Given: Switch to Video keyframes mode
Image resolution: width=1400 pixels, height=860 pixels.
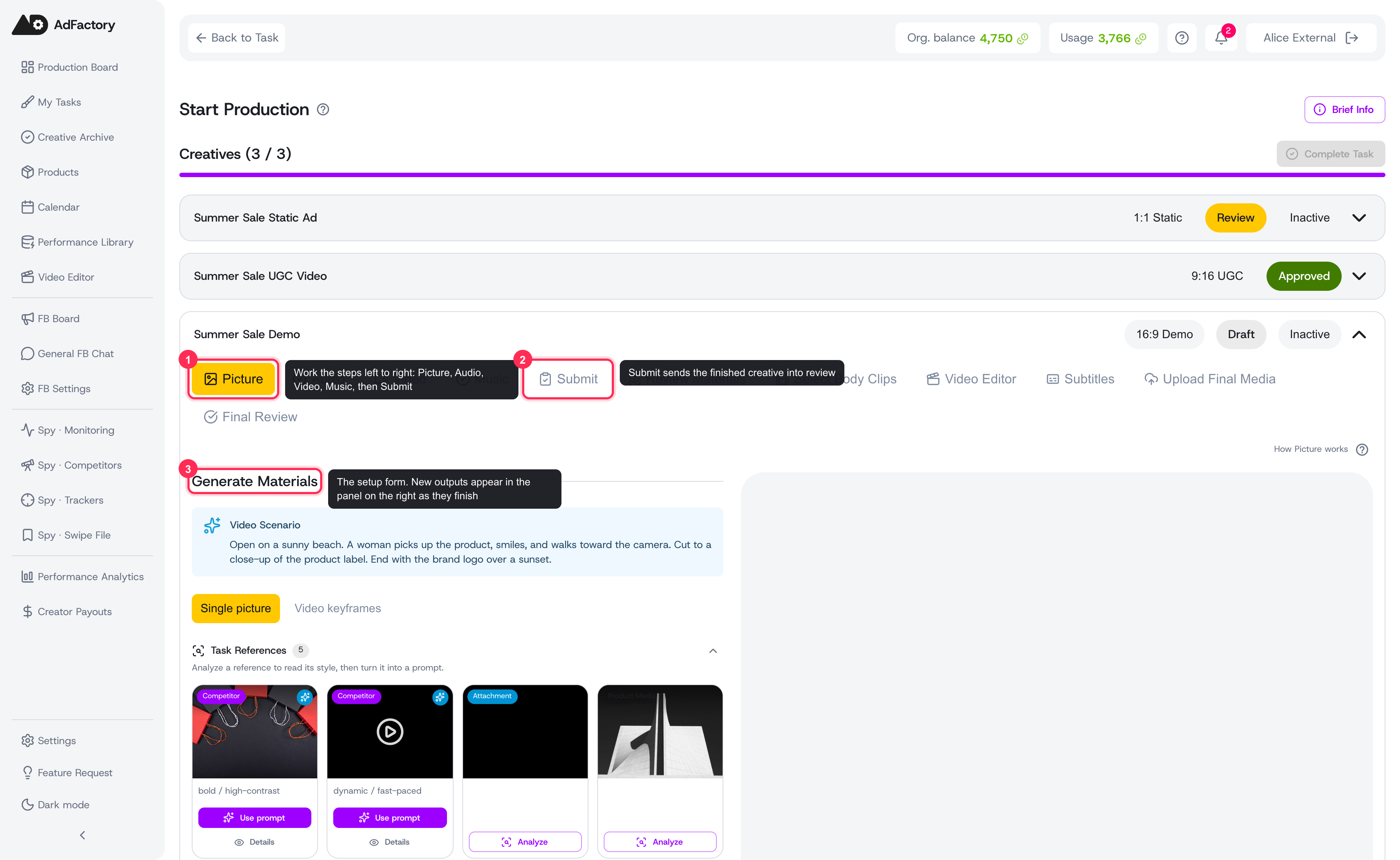Looking at the screenshot, I should (337, 609).
